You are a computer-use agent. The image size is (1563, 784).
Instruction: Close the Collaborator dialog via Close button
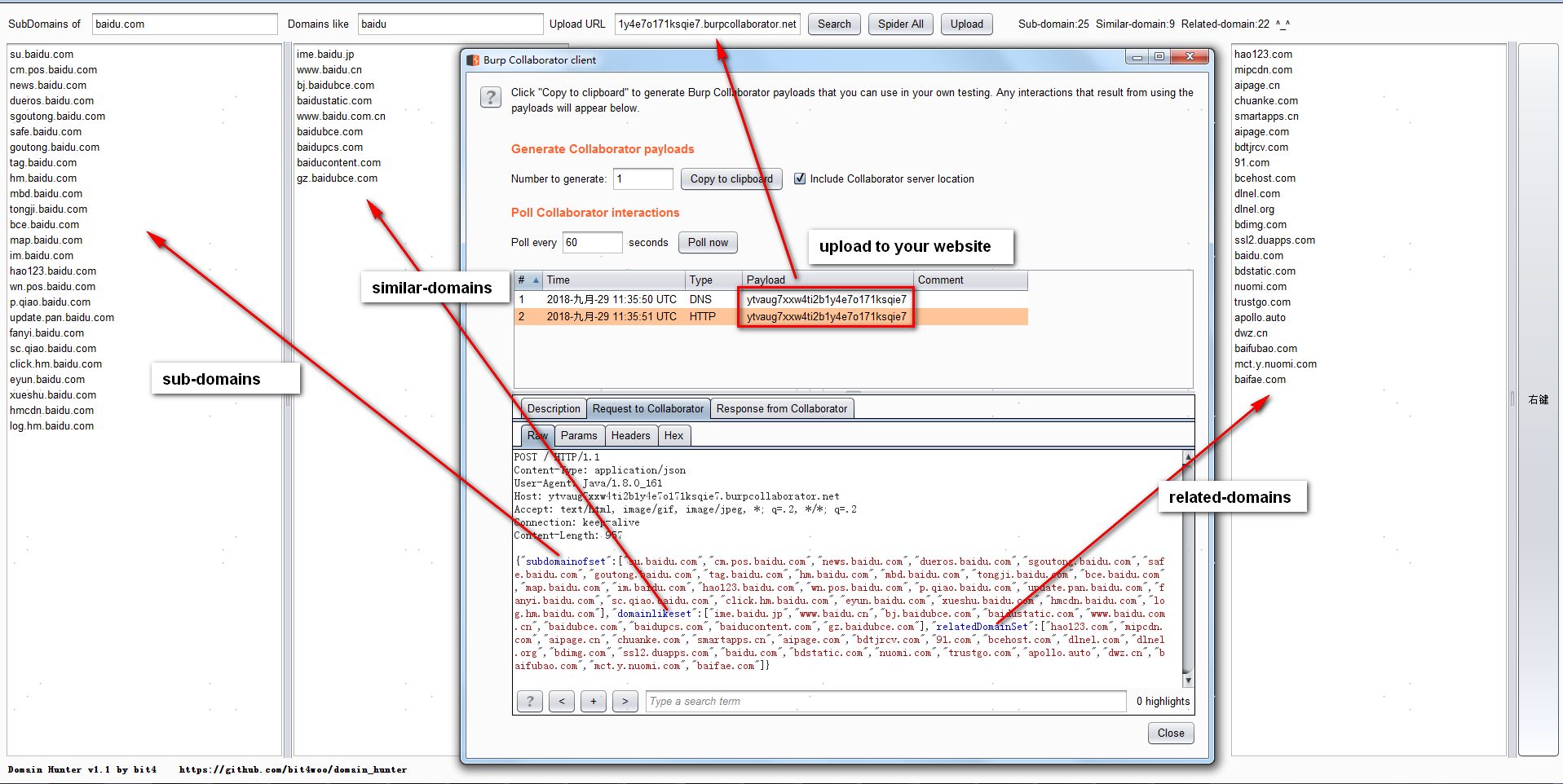coord(1171,733)
